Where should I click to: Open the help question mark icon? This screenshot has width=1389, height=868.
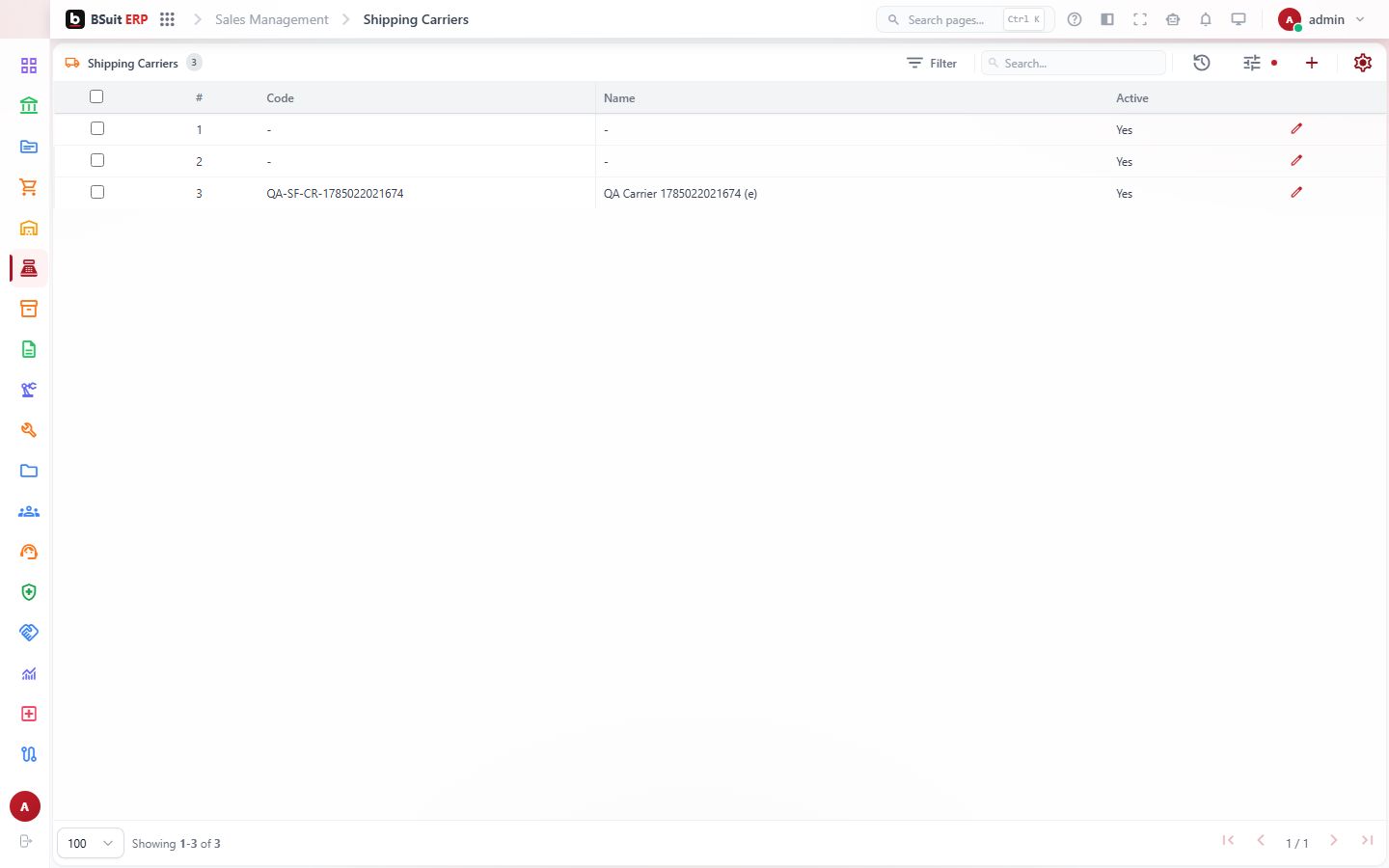click(1075, 19)
